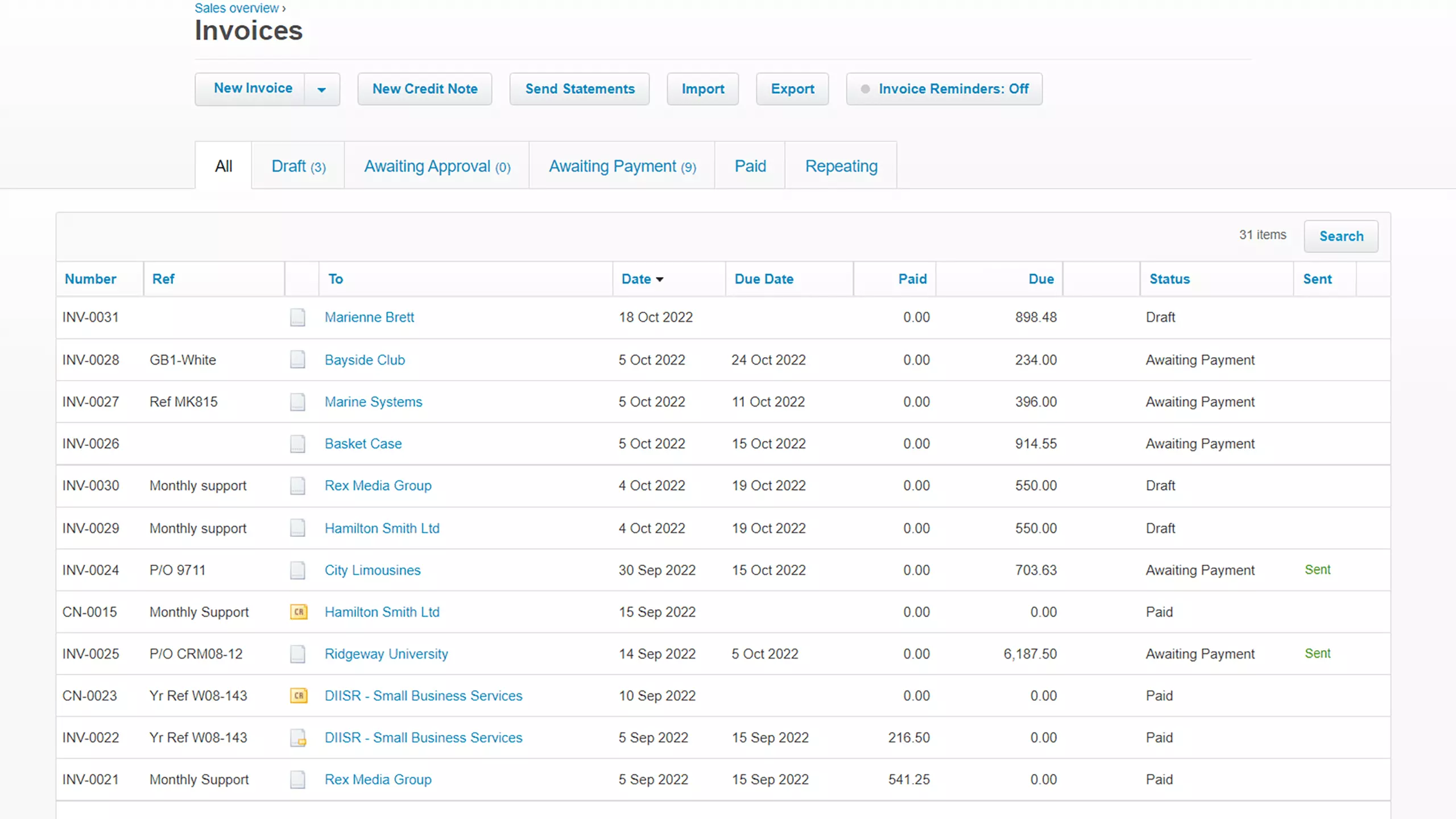
Task: Open DIISR link for CN-0023
Action: 423,696
